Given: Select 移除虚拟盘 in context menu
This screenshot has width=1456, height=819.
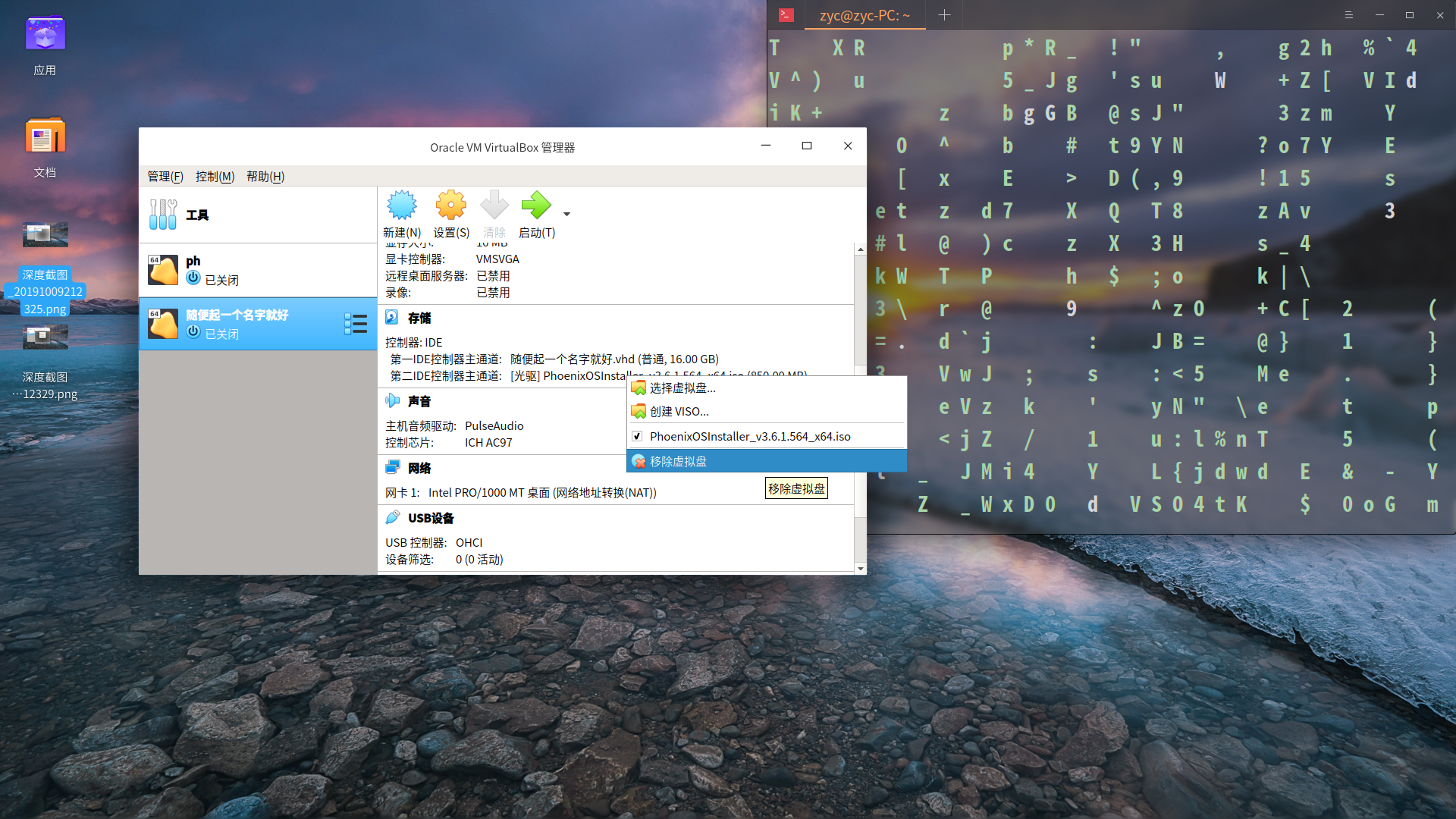Looking at the screenshot, I should [x=767, y=461].
